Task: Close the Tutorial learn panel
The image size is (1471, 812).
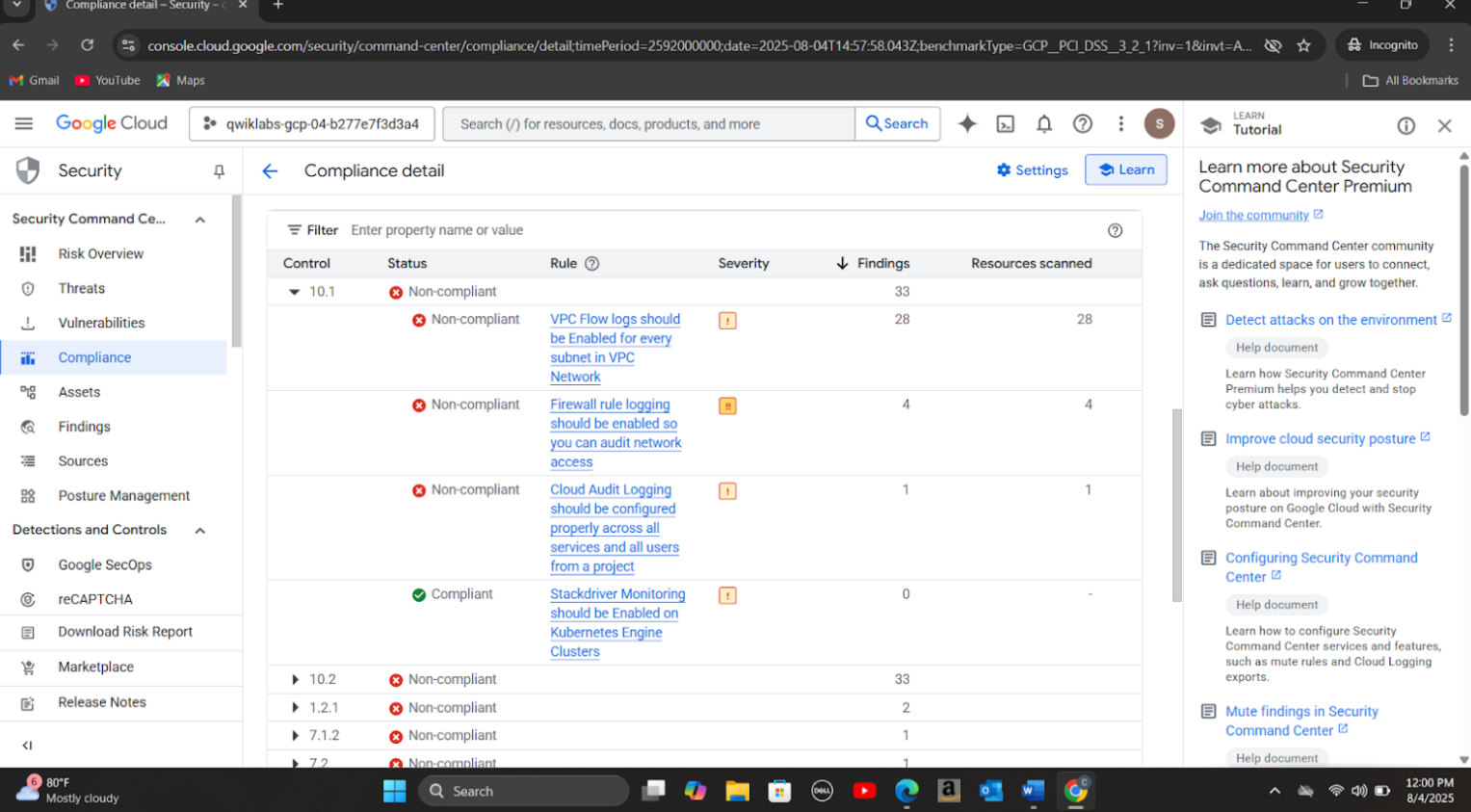Action: click(1443, 126)
